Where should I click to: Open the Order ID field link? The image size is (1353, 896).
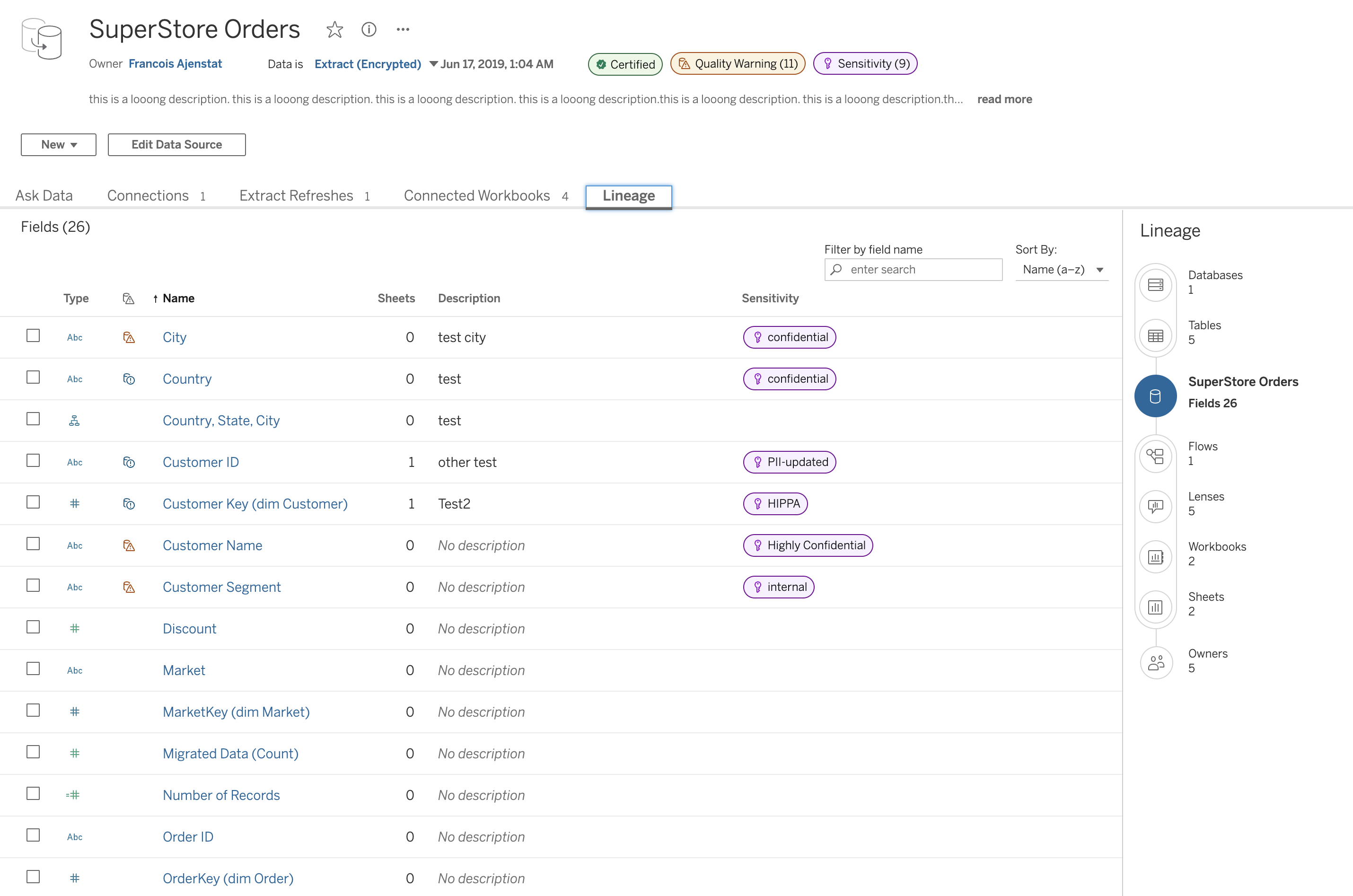click(188, 837)
